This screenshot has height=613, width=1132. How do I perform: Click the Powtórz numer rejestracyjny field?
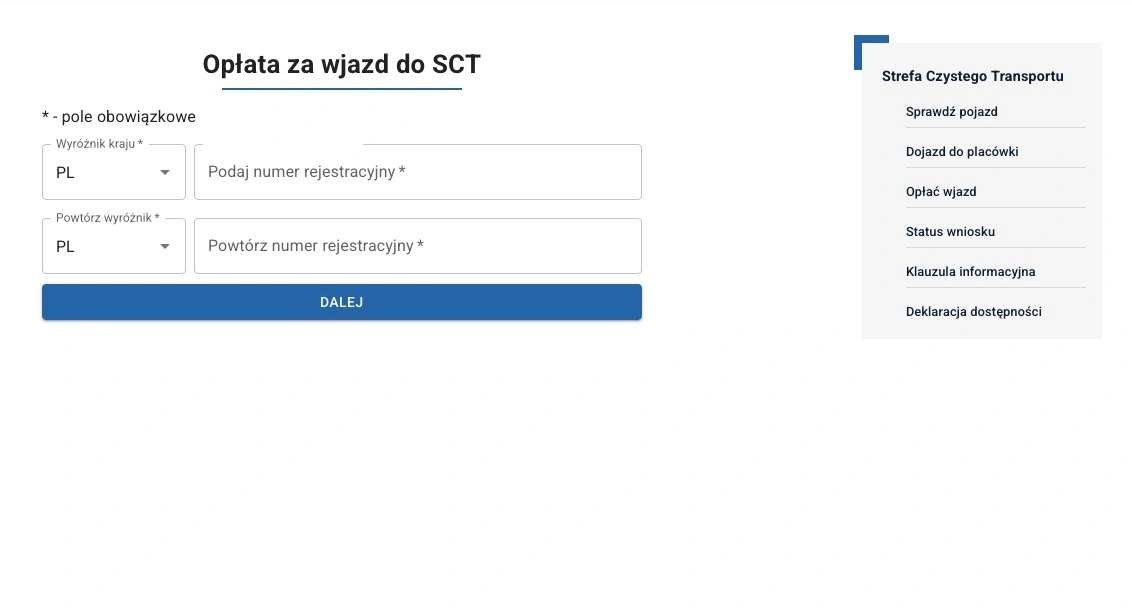[417, 246]
